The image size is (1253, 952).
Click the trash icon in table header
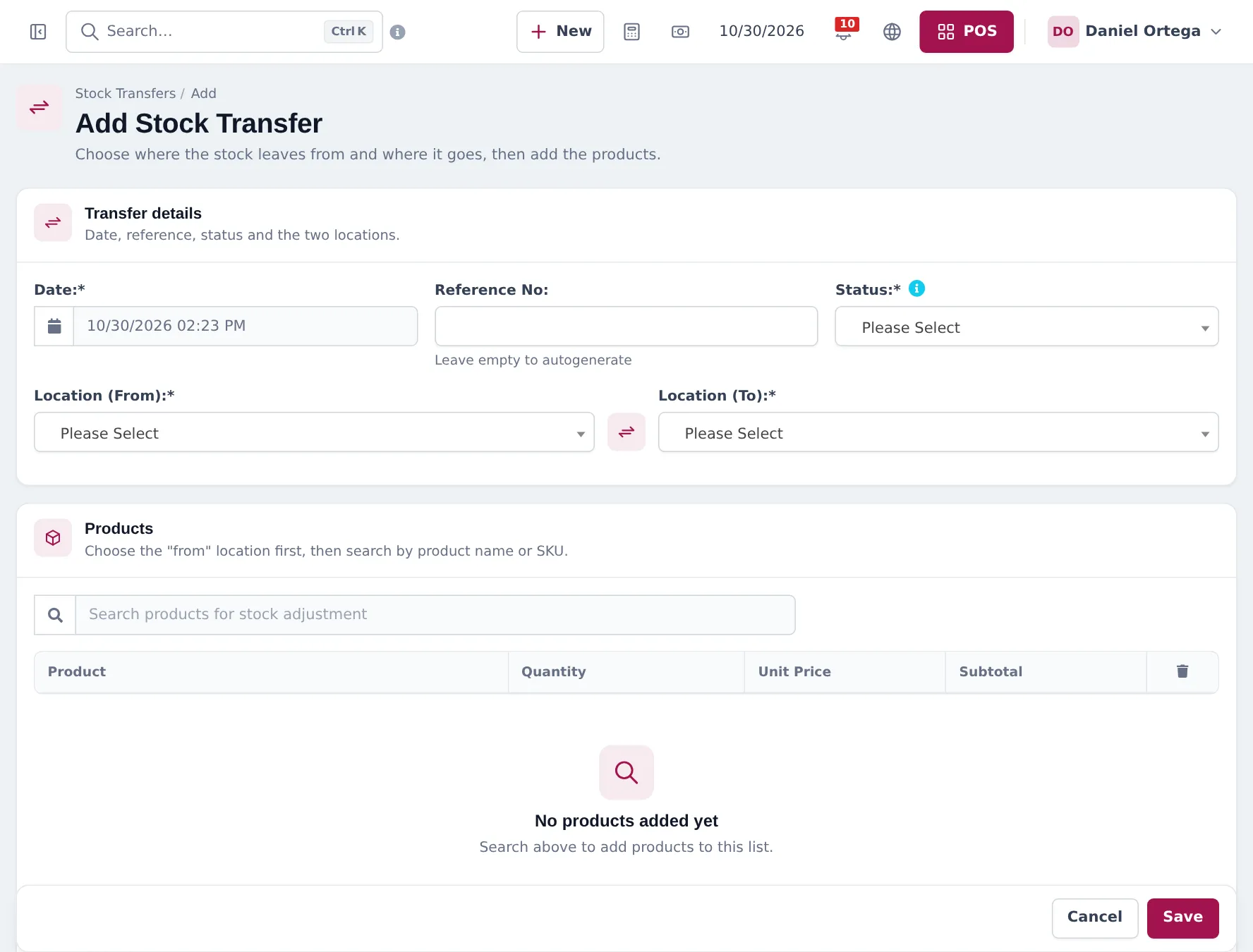(1182, 671)
